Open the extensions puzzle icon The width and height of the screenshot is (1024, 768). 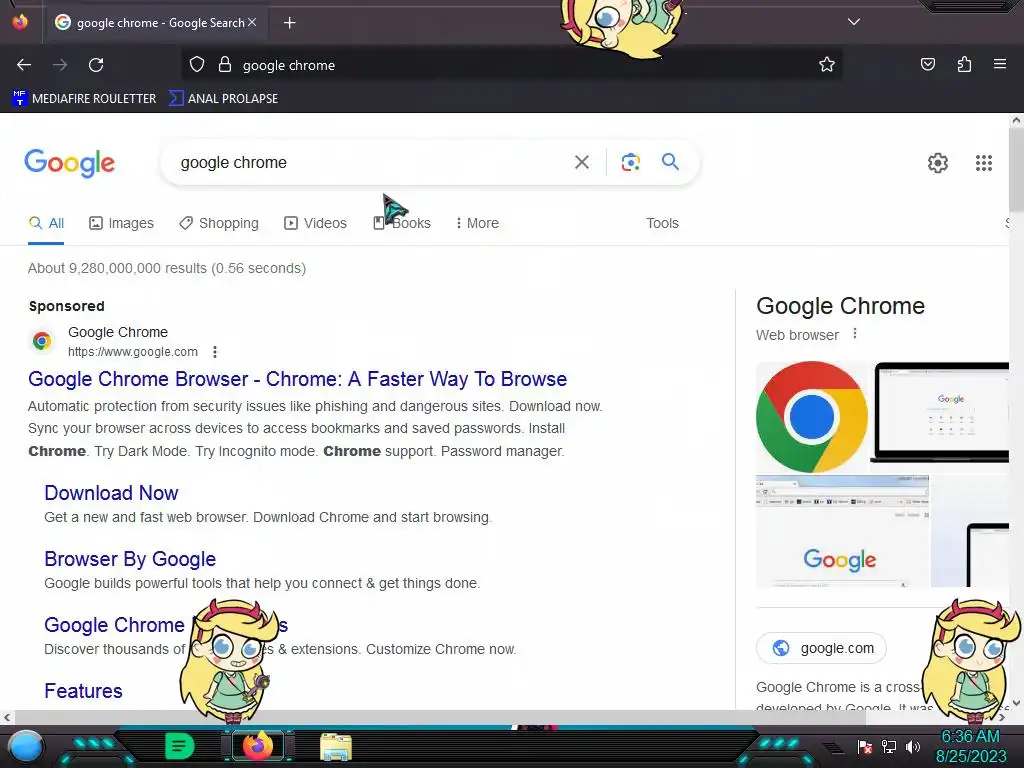click(964, 65)
